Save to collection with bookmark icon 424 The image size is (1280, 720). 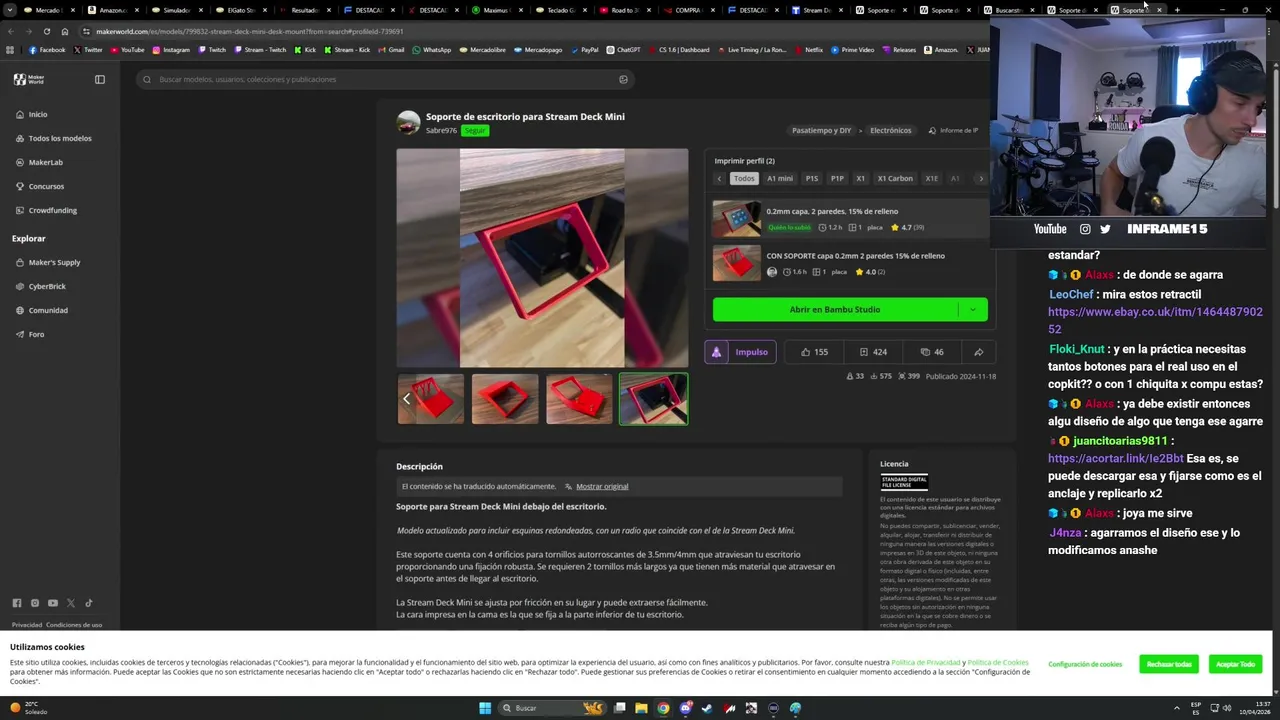pos(873,352)
